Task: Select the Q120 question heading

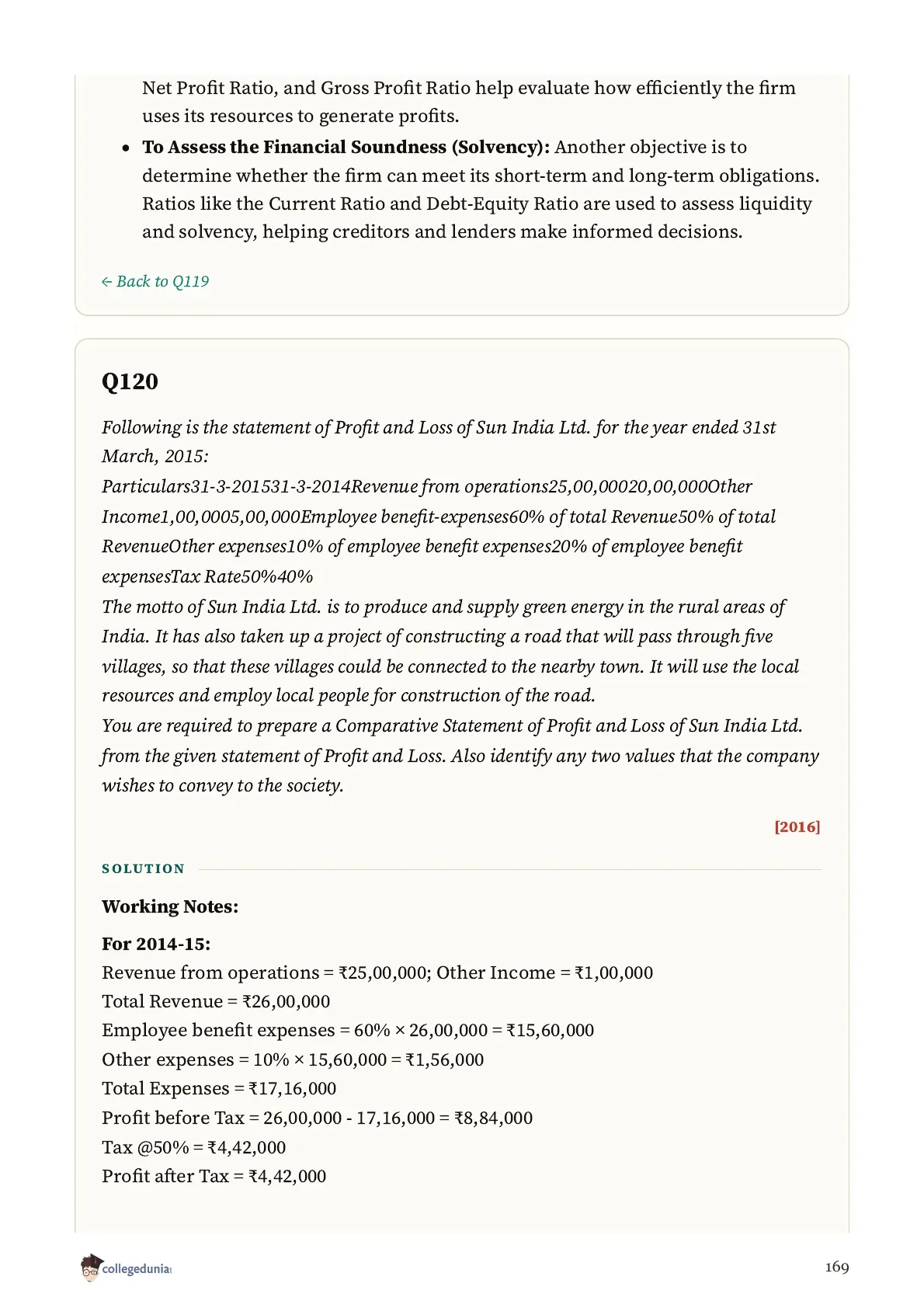Action: tap(130, 381)
